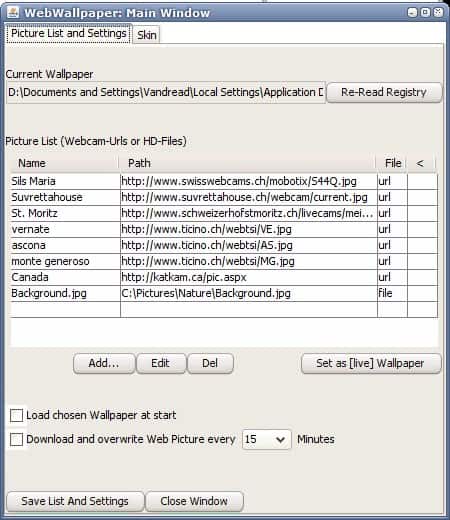Enable Load chosen Wallpaper at start

16,415
